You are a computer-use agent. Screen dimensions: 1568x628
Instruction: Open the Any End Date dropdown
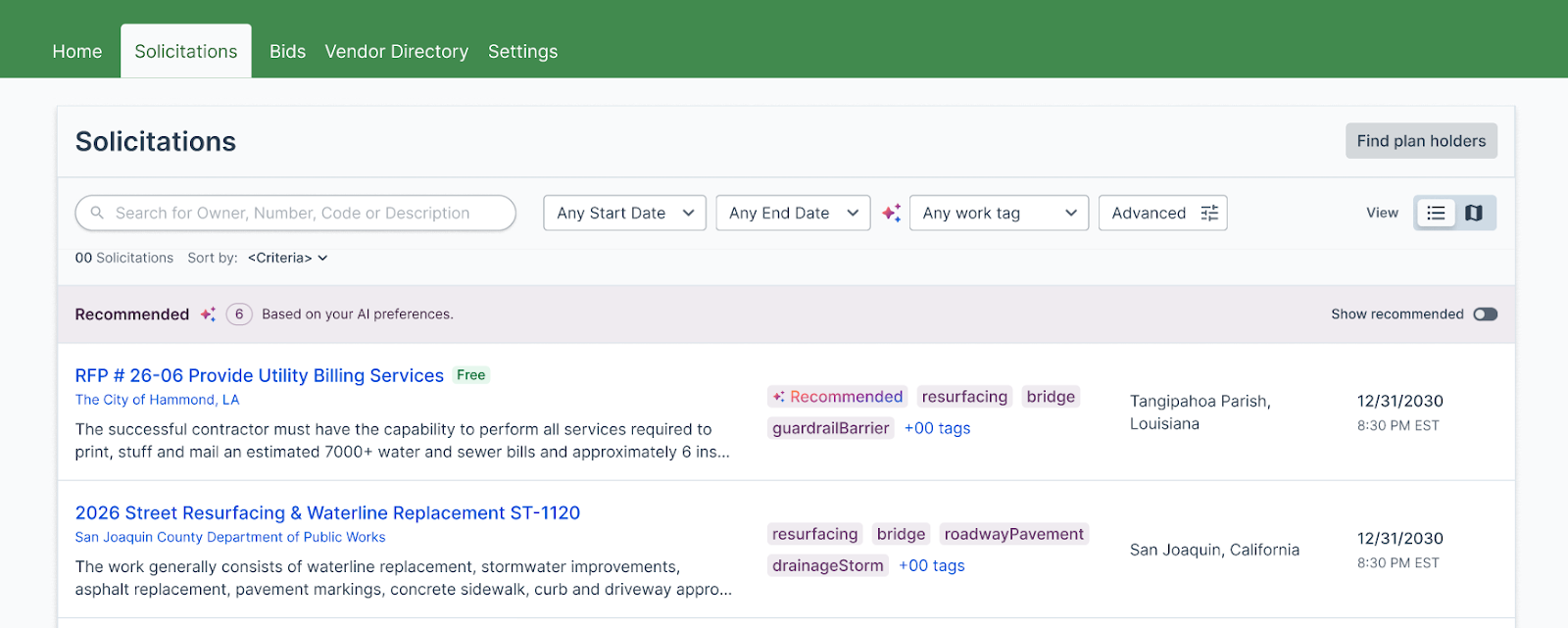tap(793, 213)
